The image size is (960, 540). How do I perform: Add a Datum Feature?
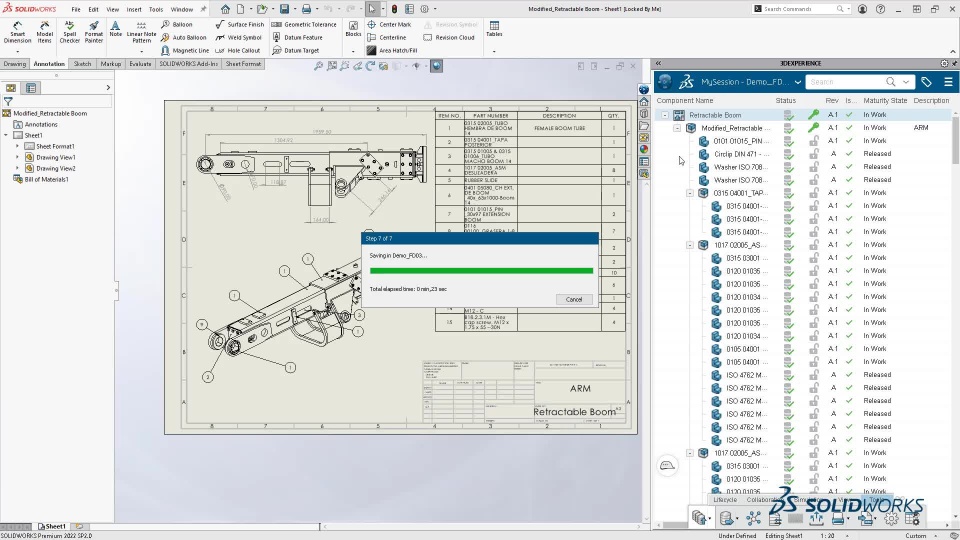tap(297, 37)
